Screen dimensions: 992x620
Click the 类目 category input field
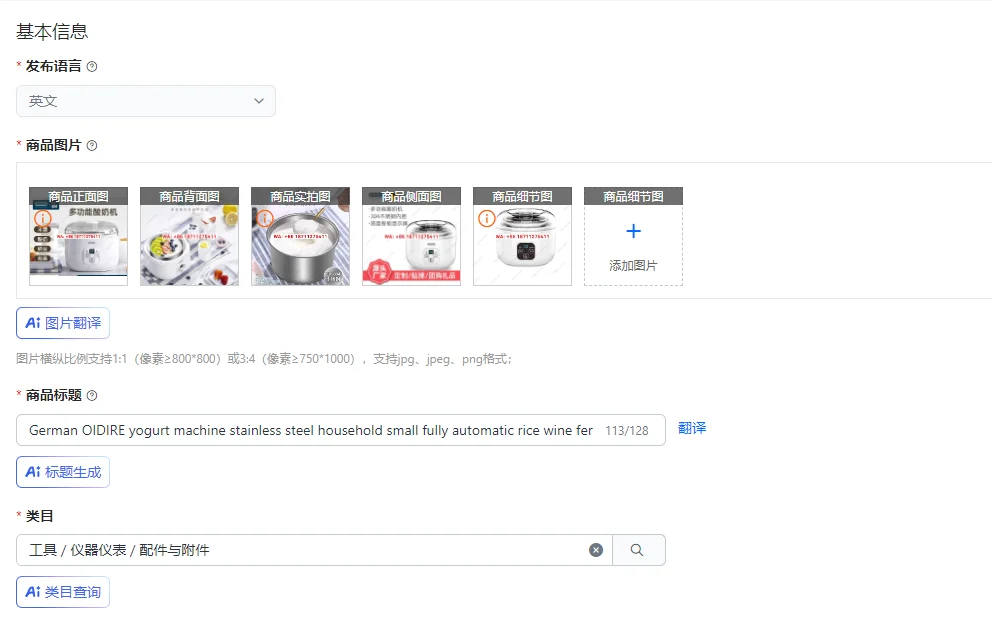click(x=314, y=550)
